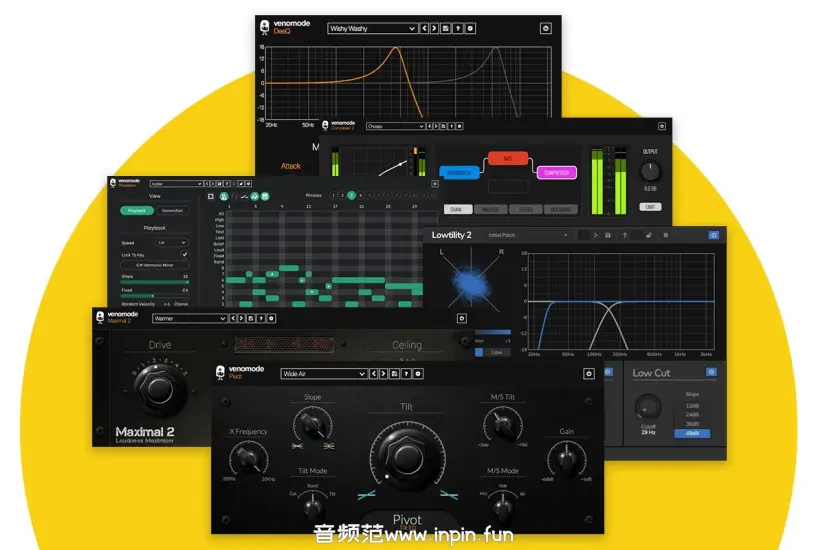Open help in the Pivot window
This screenshot has height=550, width=825.
pyautogui.click(x=406, y=374)
